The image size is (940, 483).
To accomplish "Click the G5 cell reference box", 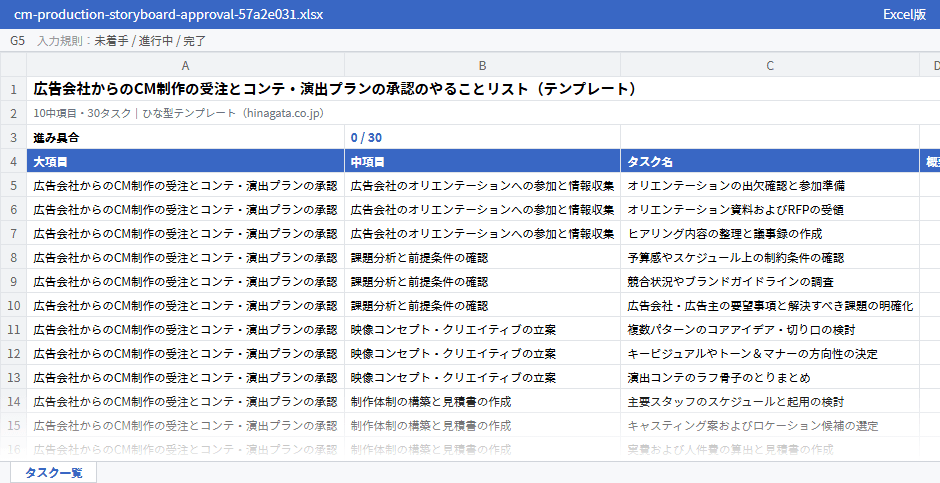I will 17,41.
